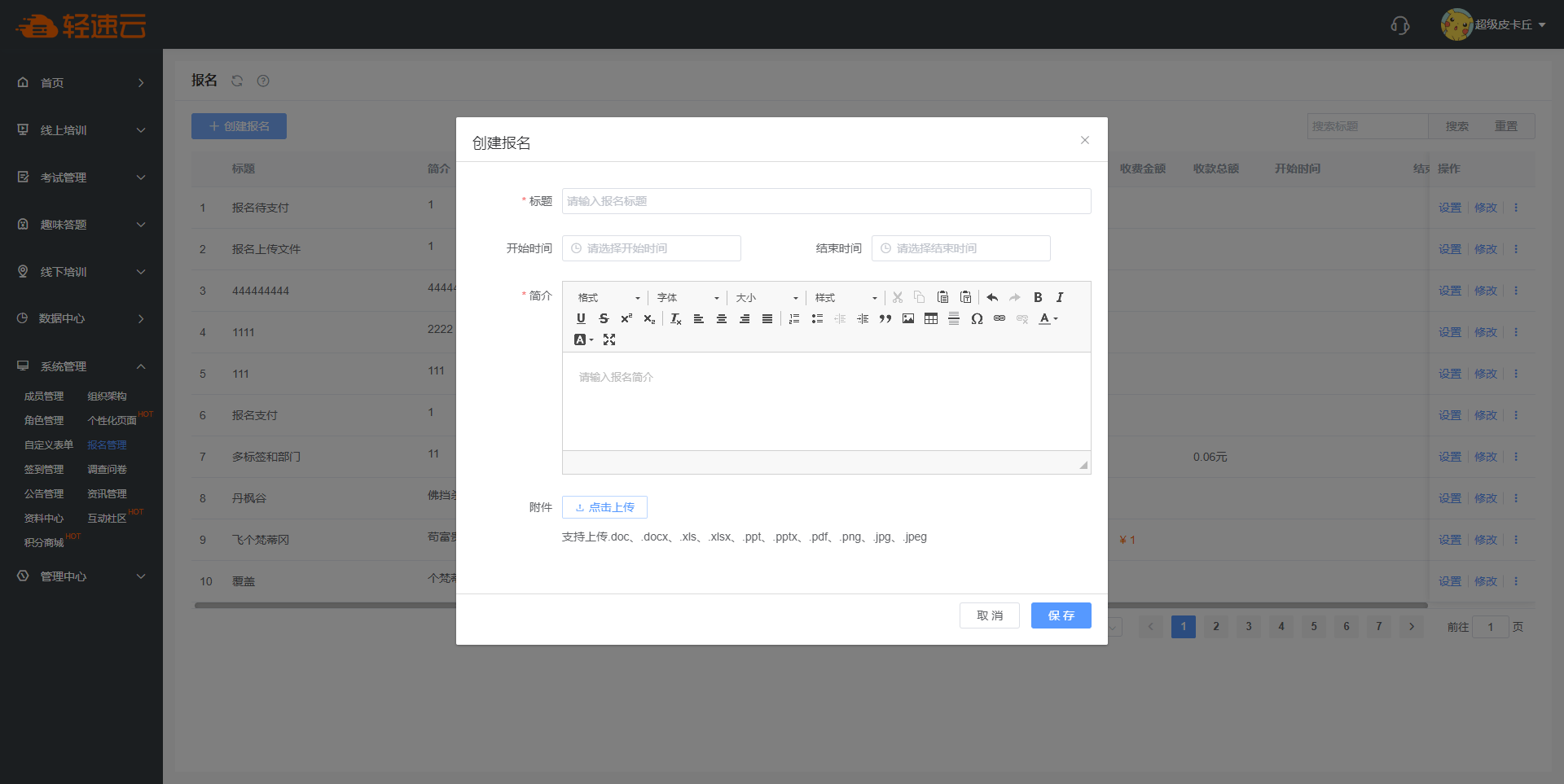1564x784 pixels.
Task: Click the undo arrow in the editor
Action: pyautogui.click(x=992, y=297)
